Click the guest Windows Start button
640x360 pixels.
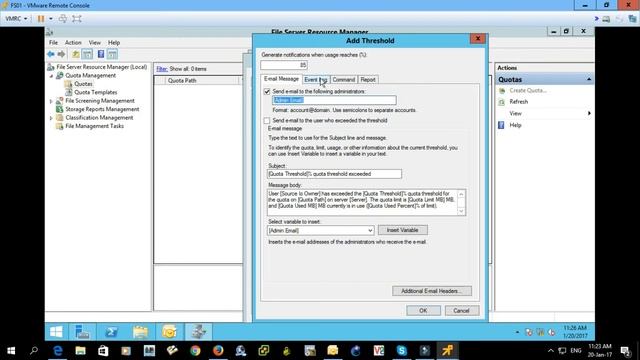[x=56, y=332]
